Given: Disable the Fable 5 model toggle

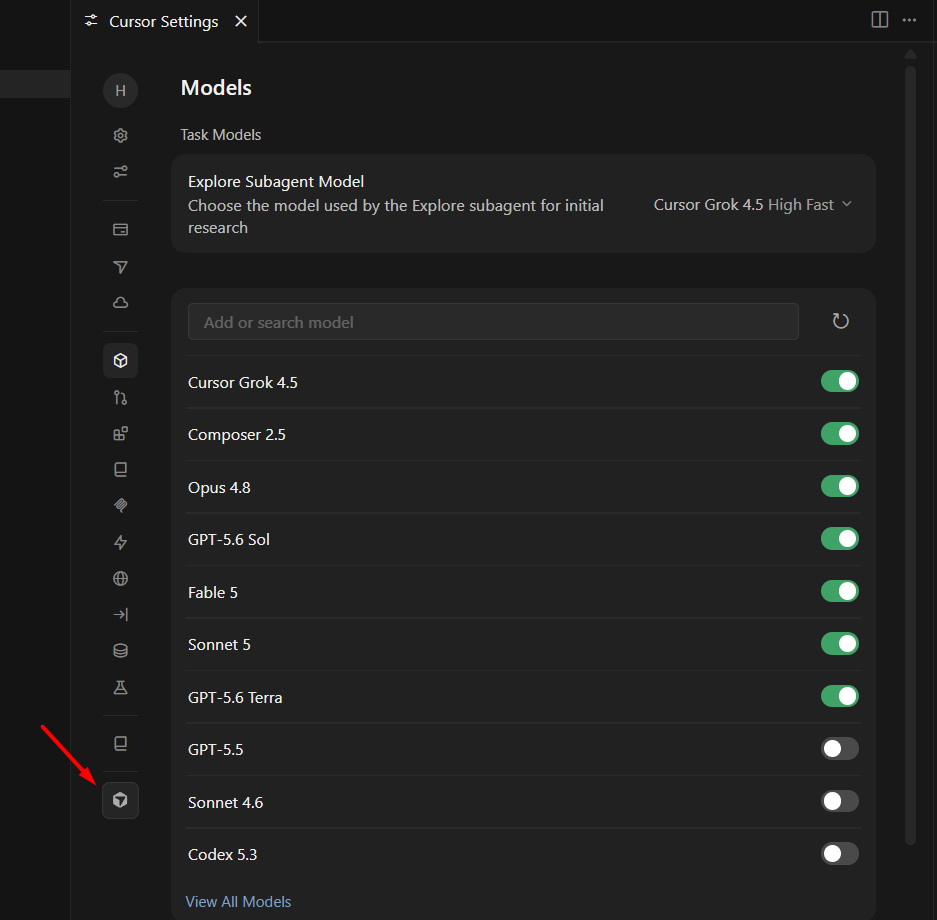Looking at the screenshot, I should (840, 591).
